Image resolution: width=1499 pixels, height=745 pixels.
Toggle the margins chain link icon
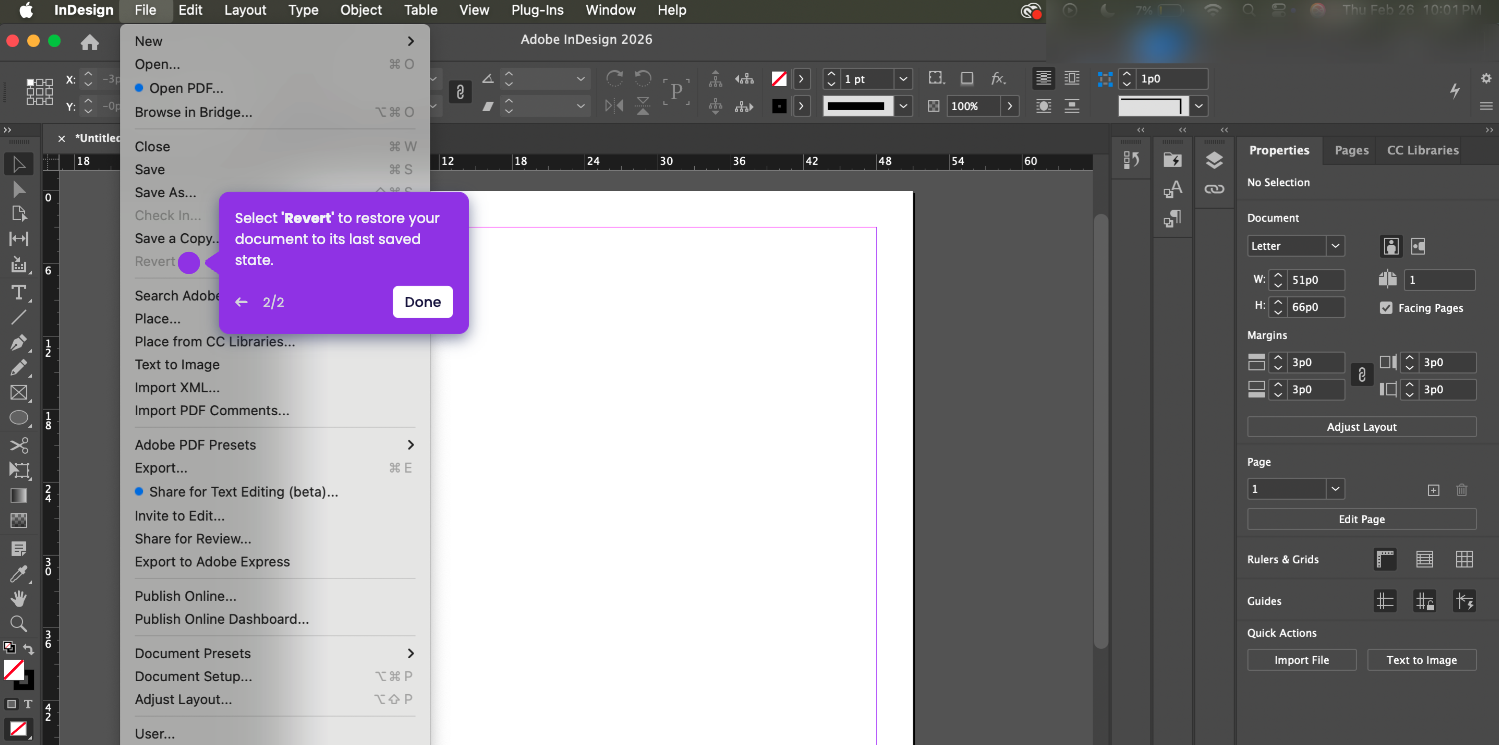(1361, 375)
